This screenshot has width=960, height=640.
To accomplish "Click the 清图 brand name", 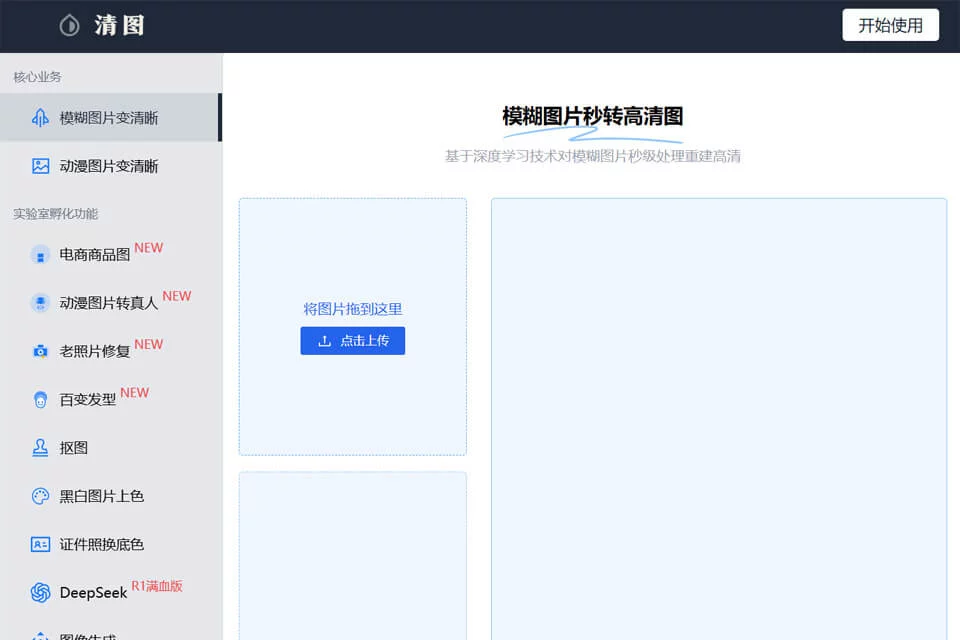I will (119, 26).
